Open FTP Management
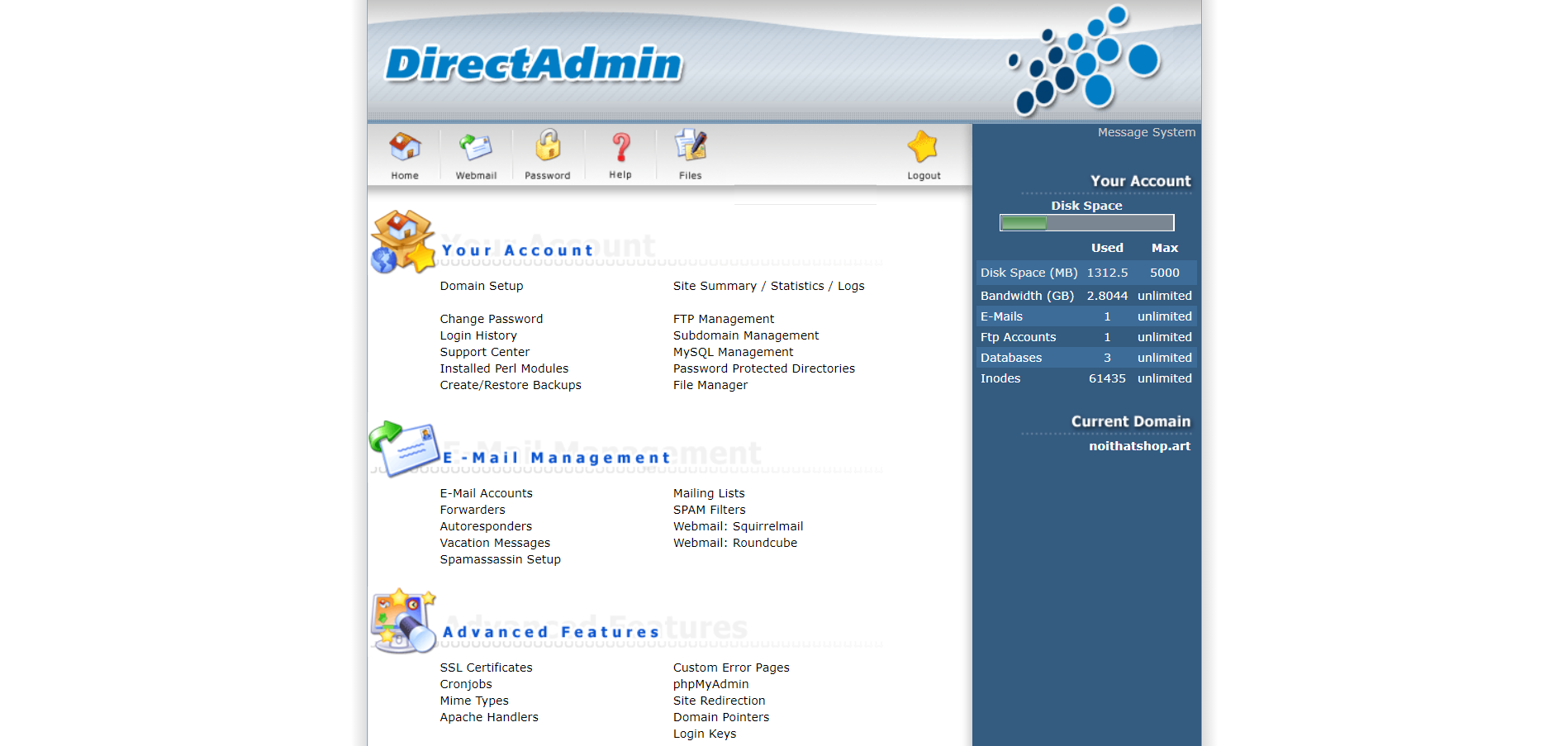Screen dimensions: 1568x746 (724, 319)
